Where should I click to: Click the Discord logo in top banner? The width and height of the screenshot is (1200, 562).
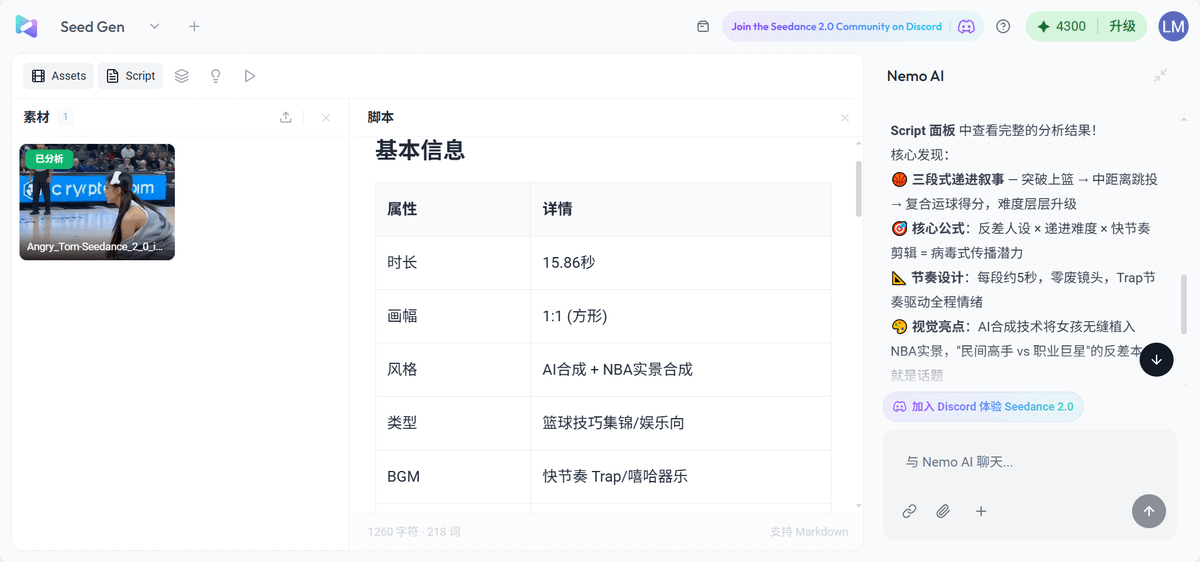pyautogui.click(x=966, y=27)
